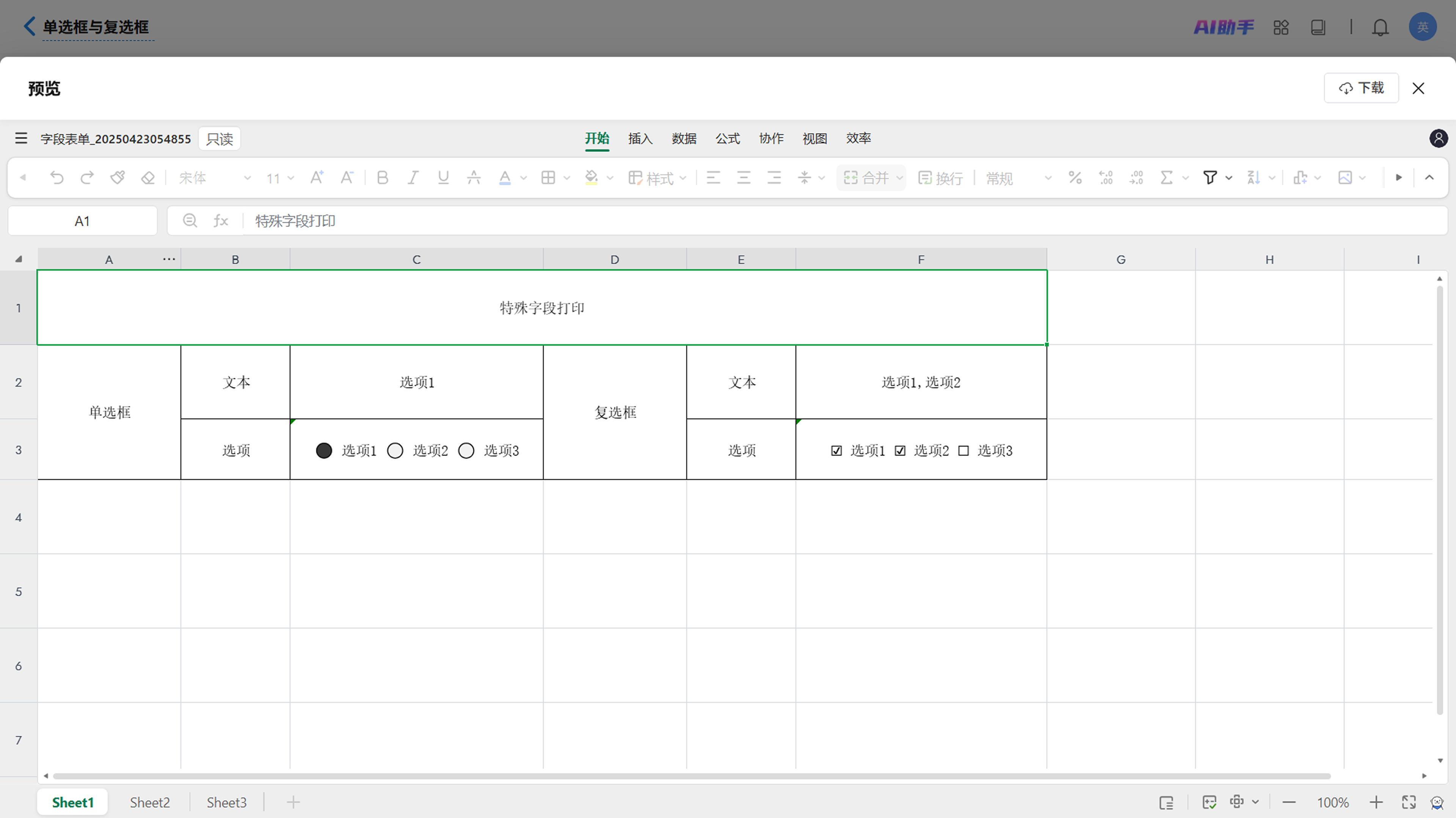This screenshot has width=1456, height=818.
Task: Click the notification bell icon
Action: click(x=1380, y=27)
